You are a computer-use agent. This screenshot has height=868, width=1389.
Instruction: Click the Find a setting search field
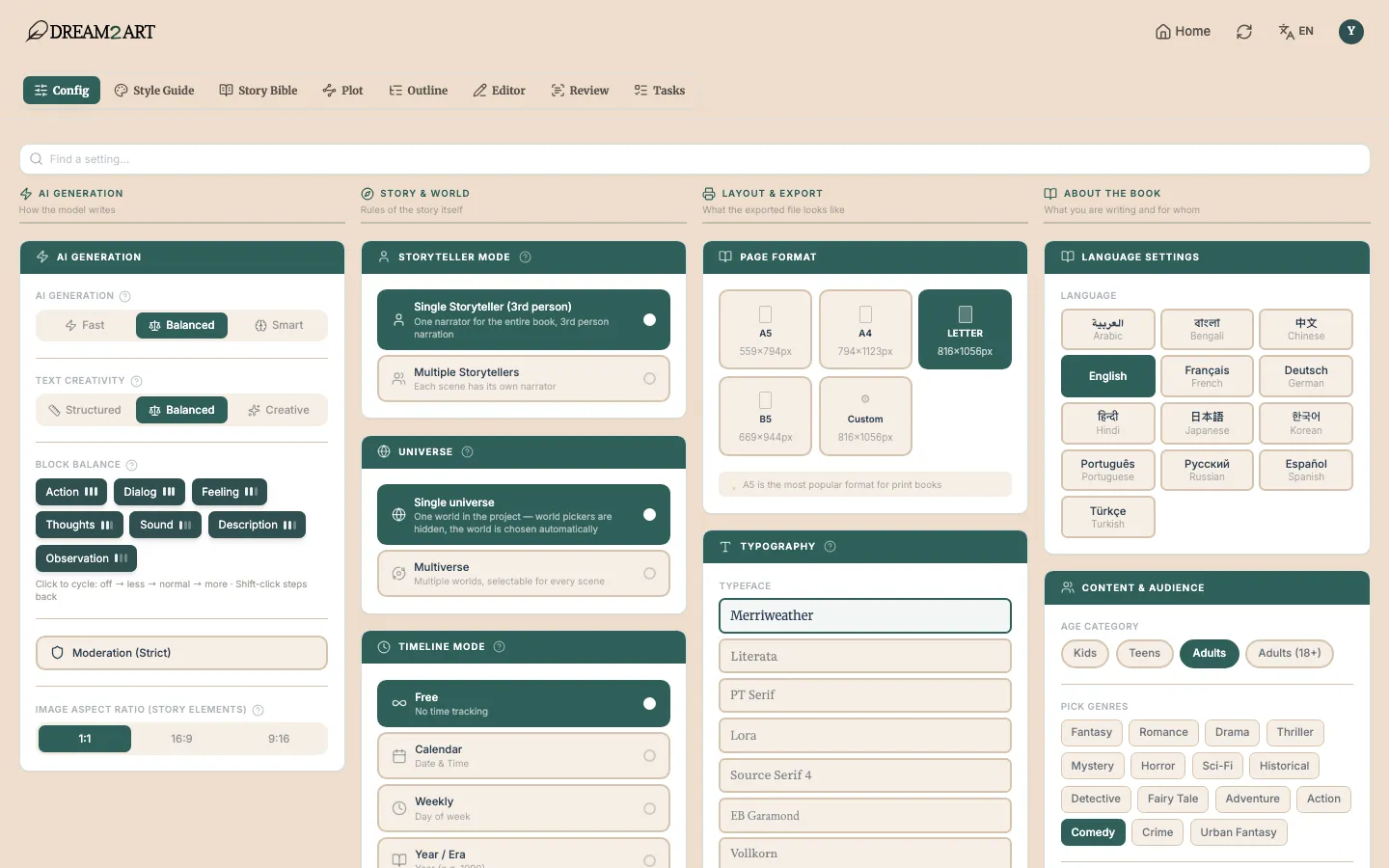coord(694,159)
